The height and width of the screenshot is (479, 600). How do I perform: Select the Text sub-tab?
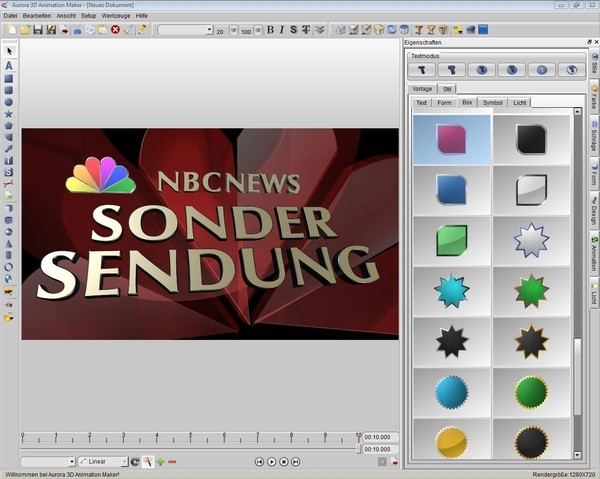point(421,103)
